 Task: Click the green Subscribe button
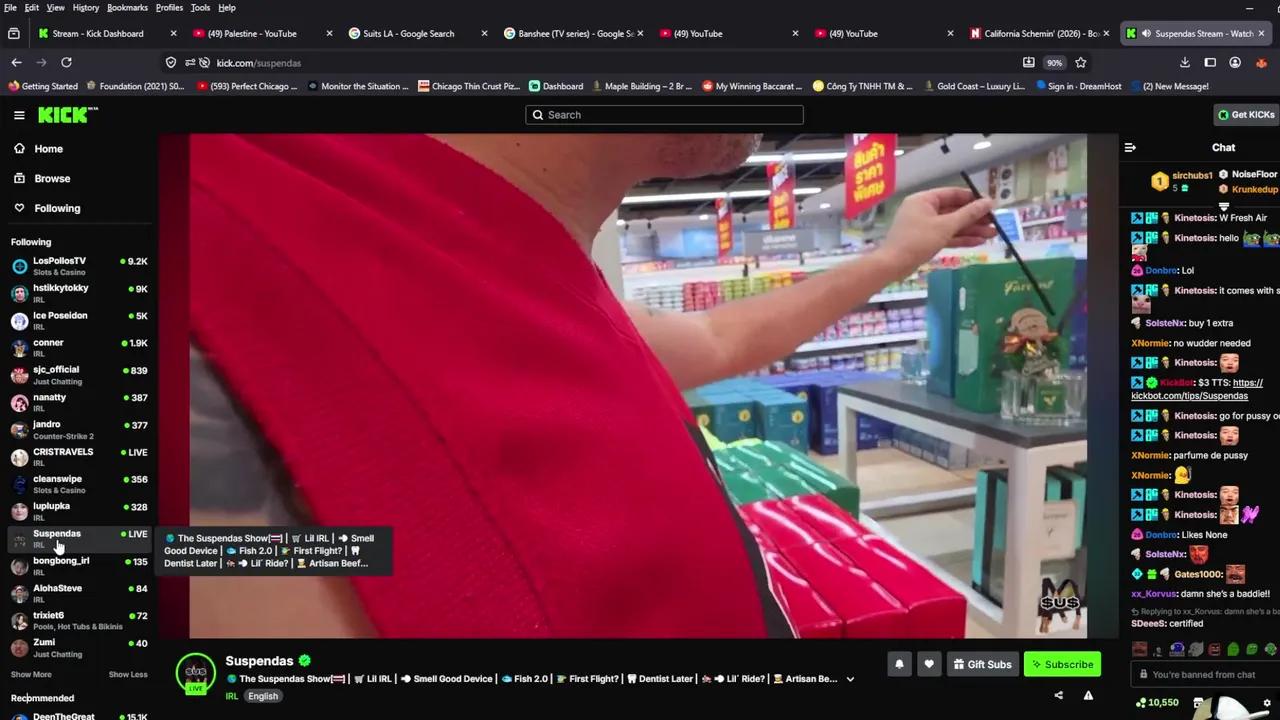(x=1062, y=664)
